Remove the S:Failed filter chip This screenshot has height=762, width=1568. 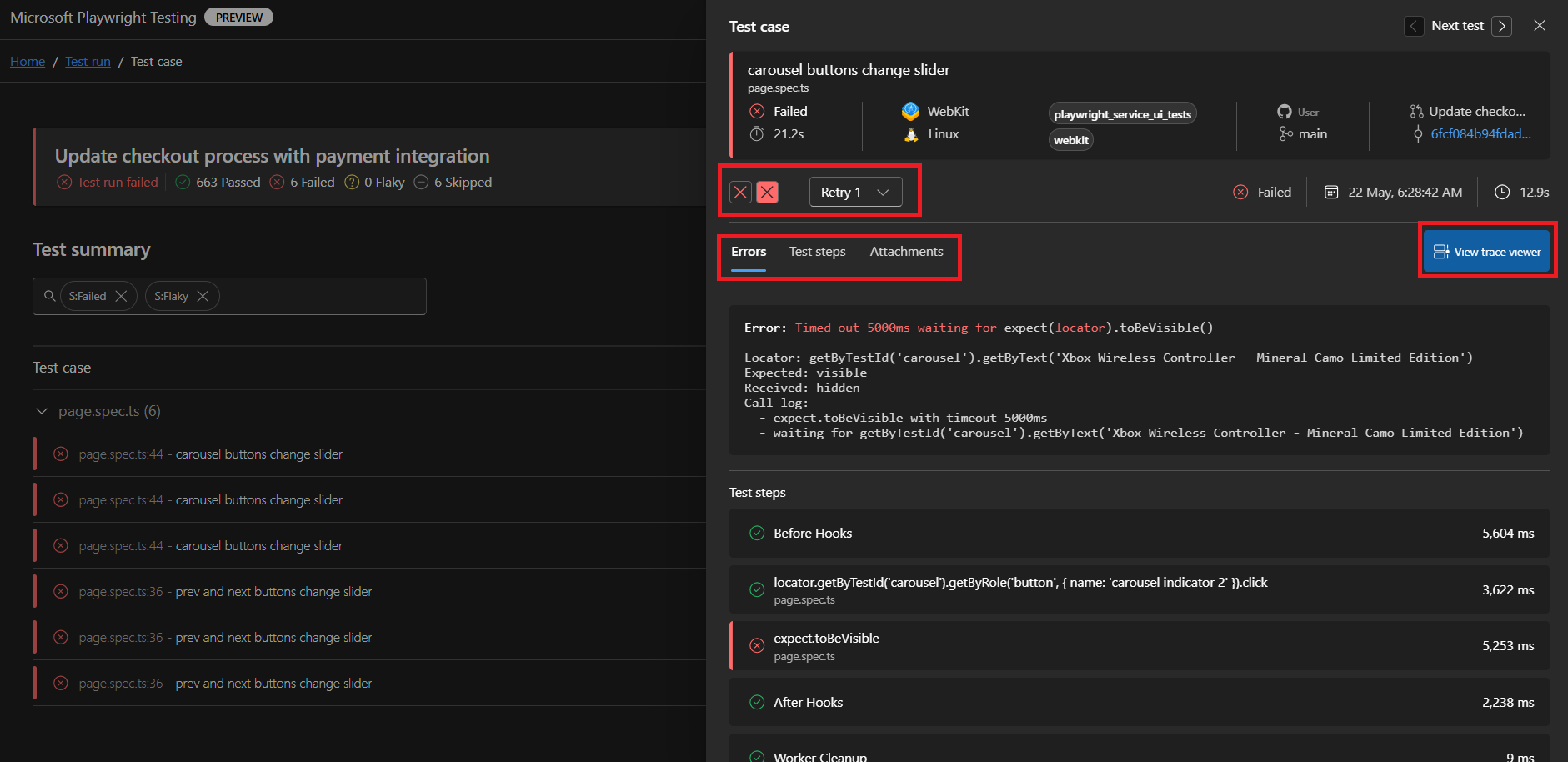tap(122, 295)
